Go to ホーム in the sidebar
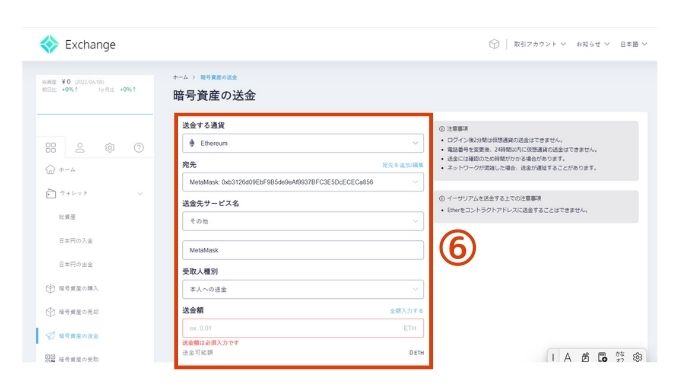The width and height of the screenshot is (680, 390). [67, 170]
